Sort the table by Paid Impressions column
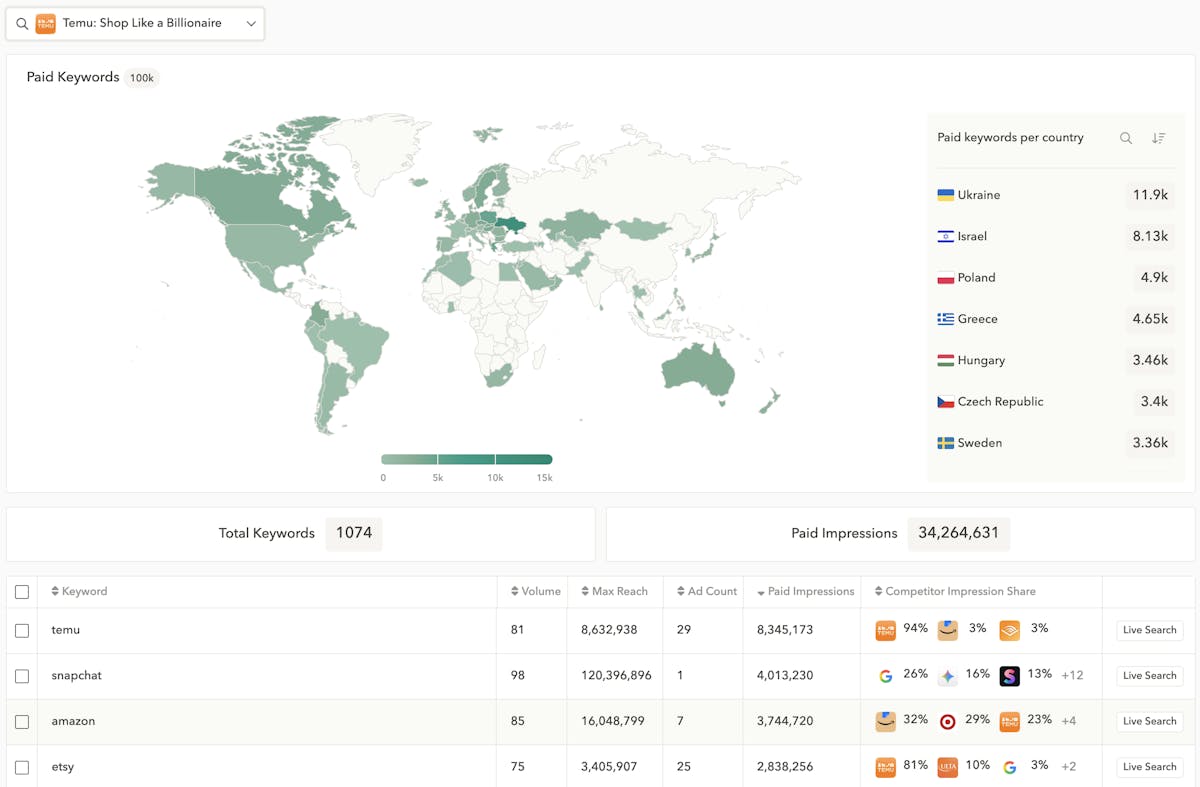 [x=806, y=592]
